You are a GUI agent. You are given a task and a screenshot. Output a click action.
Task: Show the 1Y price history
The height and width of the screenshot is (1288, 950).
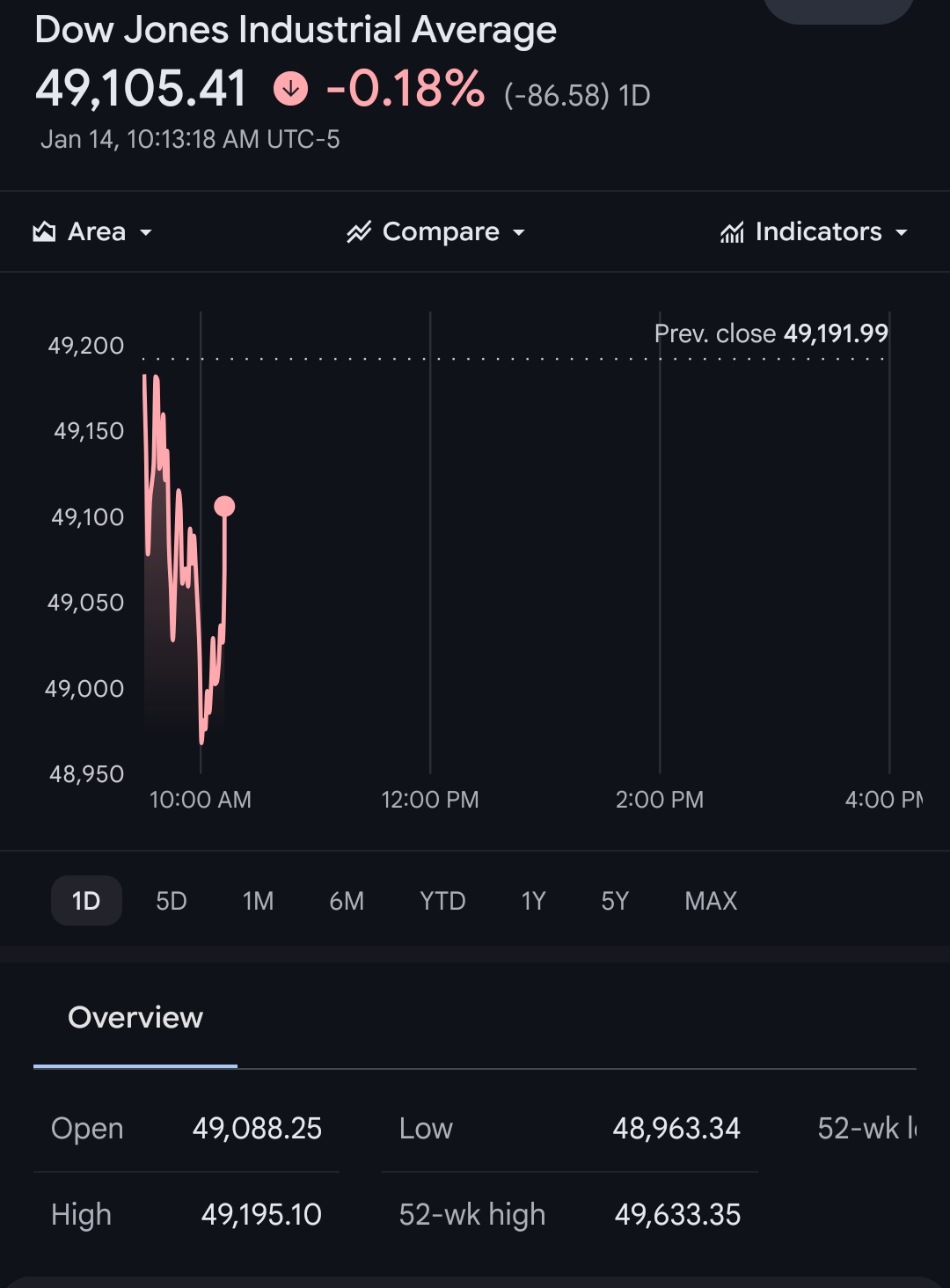pos(533,901)
